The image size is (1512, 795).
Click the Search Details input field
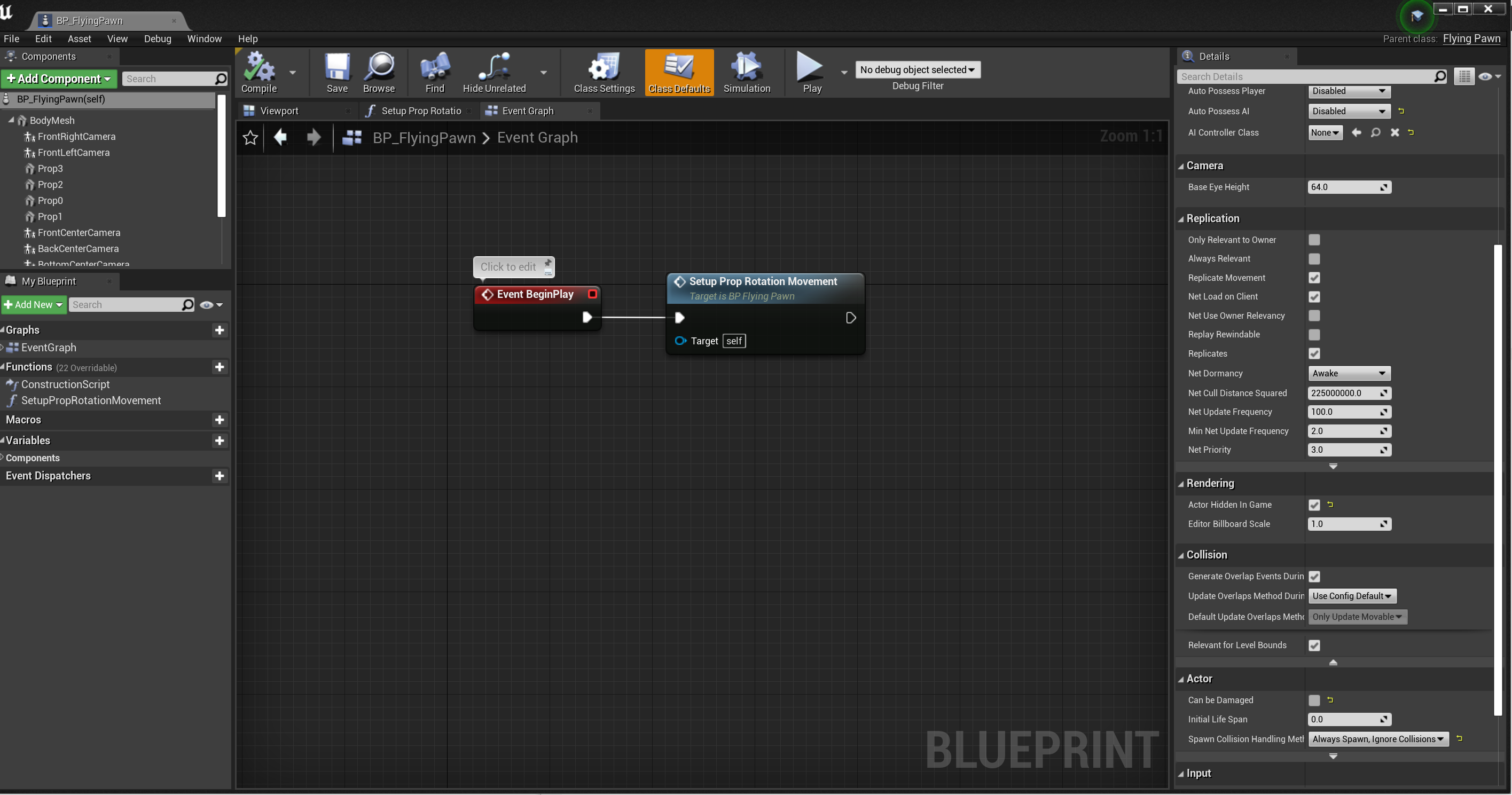[1305, 77]
